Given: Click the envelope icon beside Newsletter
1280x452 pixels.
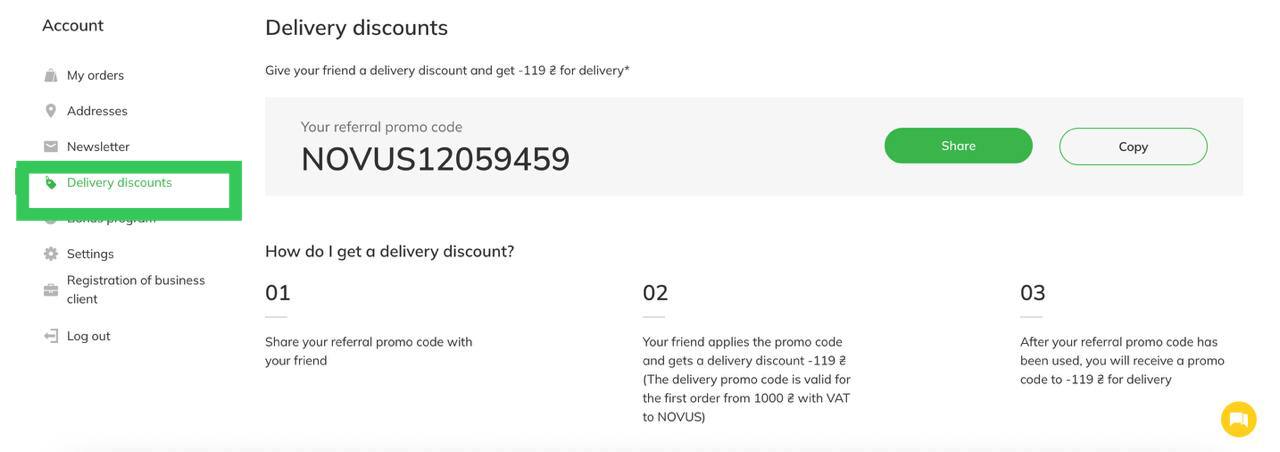Looking at the screenshot, I should (51, 147).
